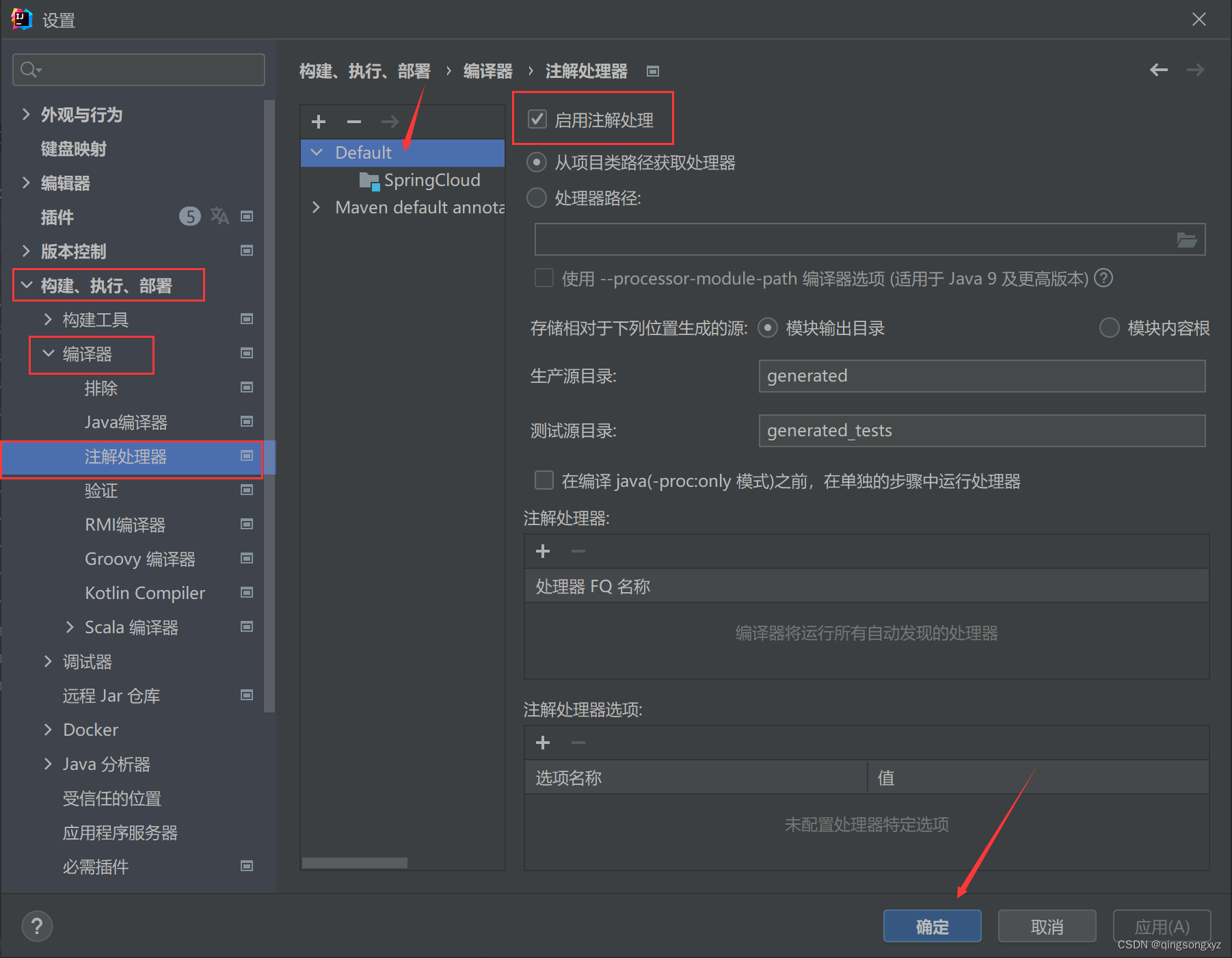Expand the 构建工具 node
Viewport: 1232px width, 958px height.
coord(48,319)
